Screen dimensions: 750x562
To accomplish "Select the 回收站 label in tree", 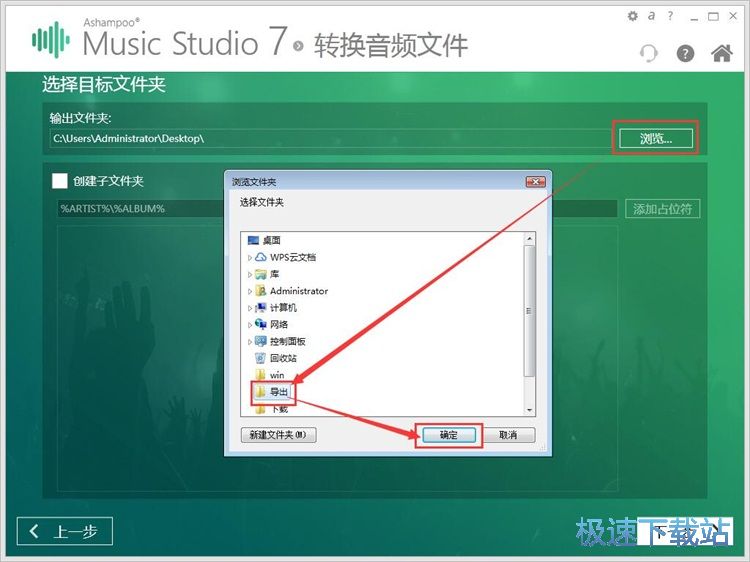I will point(283,358).
